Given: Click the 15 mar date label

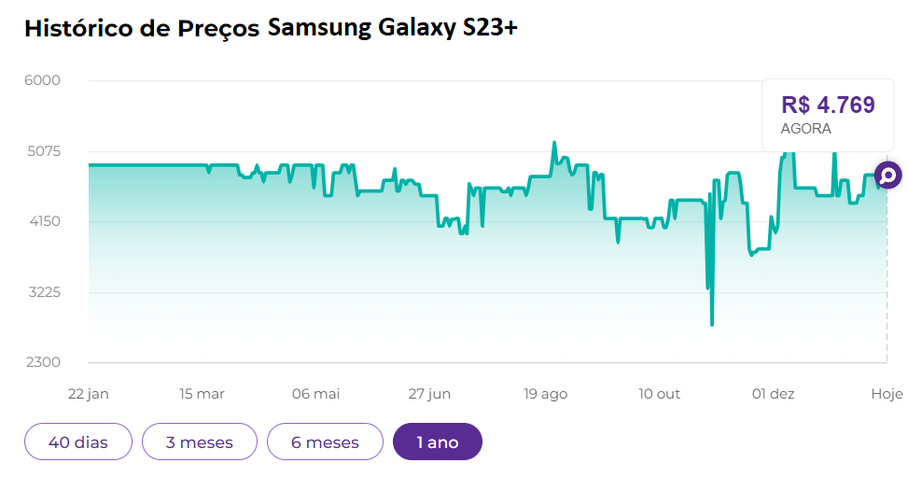Looking at the screenshot, I should [x=201, y=394].
